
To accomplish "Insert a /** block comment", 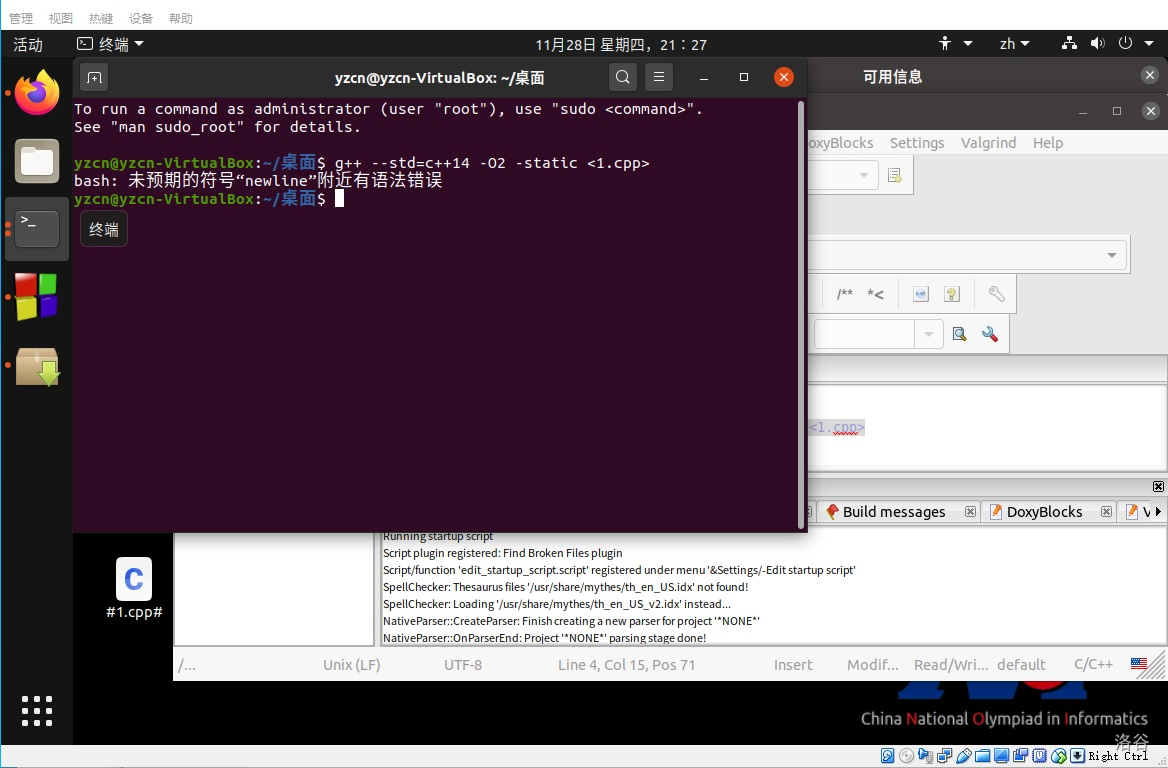I will click(x=845, y=294).
